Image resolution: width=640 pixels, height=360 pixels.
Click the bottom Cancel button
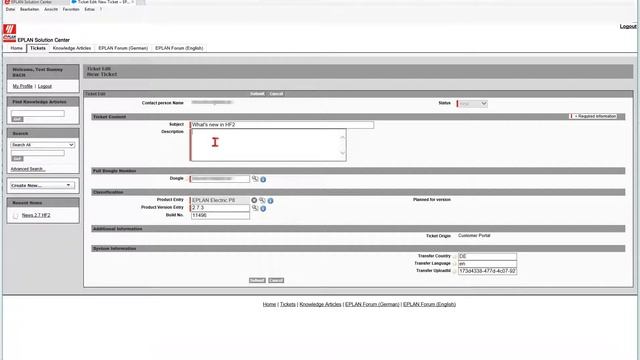coord(276,280)
